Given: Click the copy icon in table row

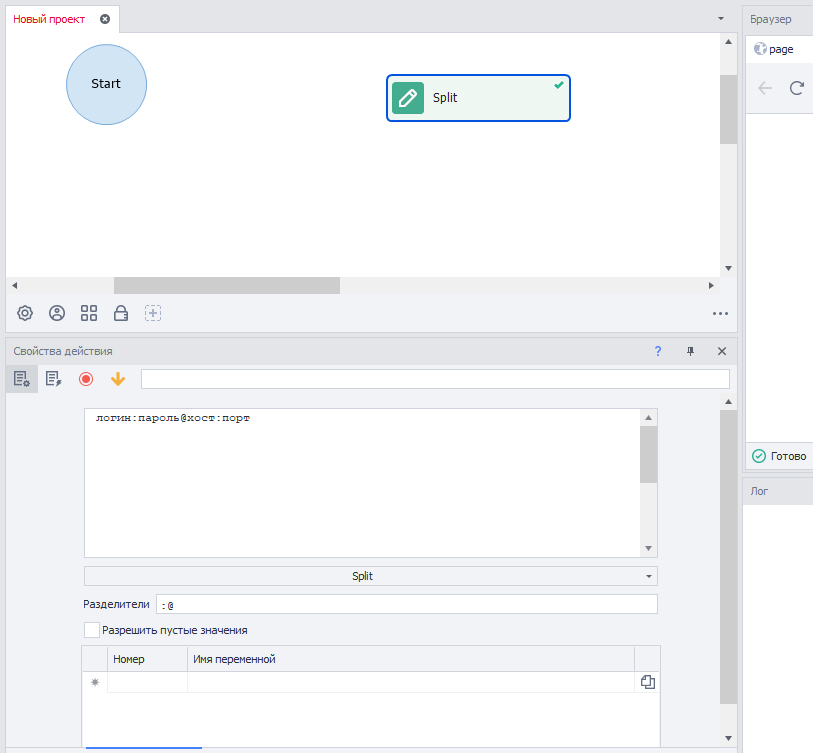Looking at the screenshot, I should click(x=648, y=682).
